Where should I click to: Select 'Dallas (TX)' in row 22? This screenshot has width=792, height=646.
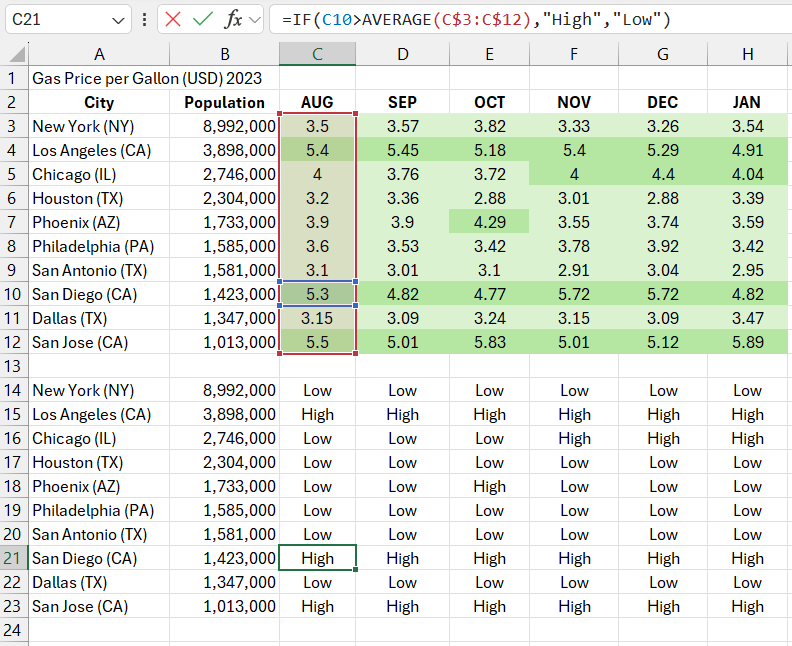pos(99,582)
